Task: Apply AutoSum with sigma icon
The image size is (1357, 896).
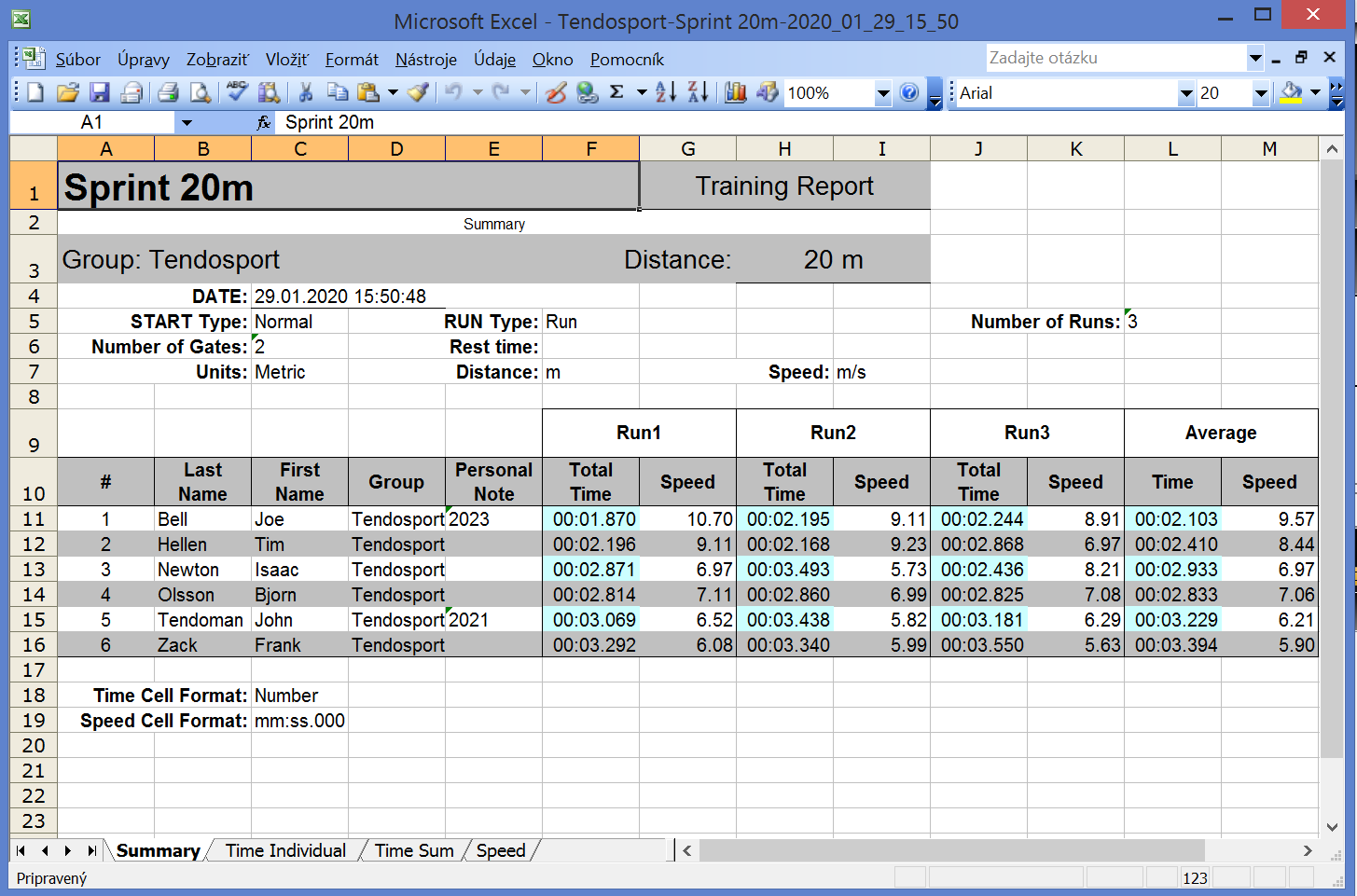Action: tap(616, 92)
